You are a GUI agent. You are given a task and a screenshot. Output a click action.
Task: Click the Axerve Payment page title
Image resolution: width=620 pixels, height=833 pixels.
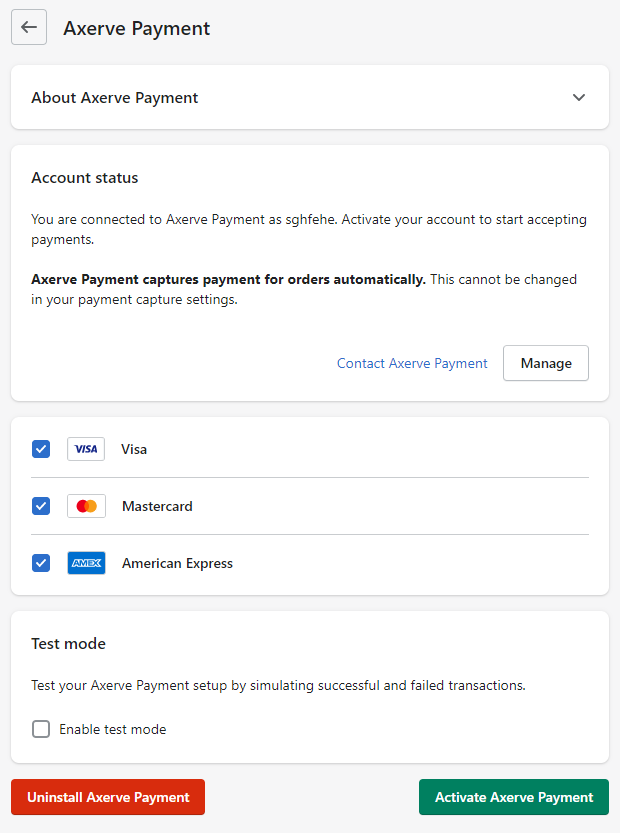click(x=137, y=28)
